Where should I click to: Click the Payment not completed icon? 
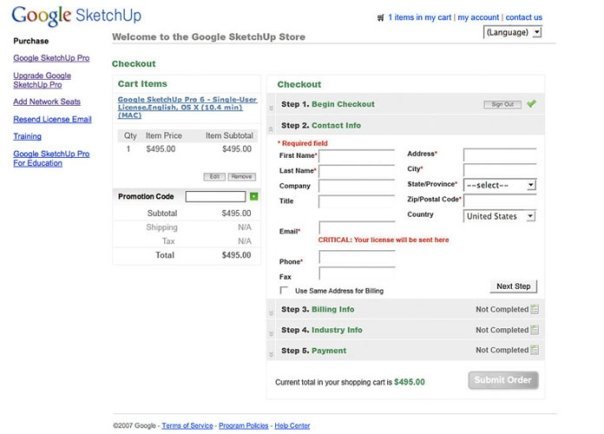pos(535,350)
